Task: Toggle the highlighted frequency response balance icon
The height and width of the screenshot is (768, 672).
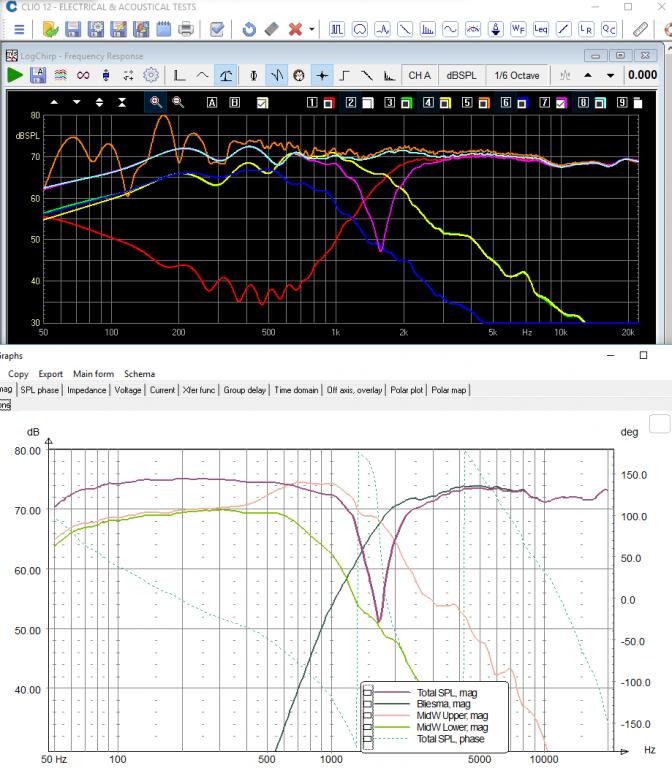Action: click(x=226, y=75)
